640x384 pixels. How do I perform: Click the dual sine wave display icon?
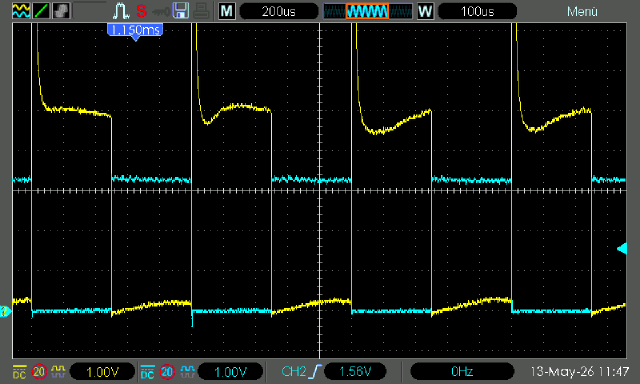click(21, 11)
